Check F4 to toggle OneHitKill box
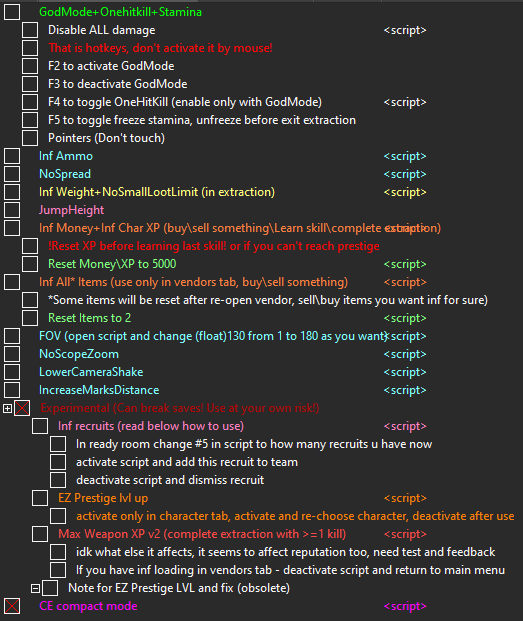 [x=30, y=102]
